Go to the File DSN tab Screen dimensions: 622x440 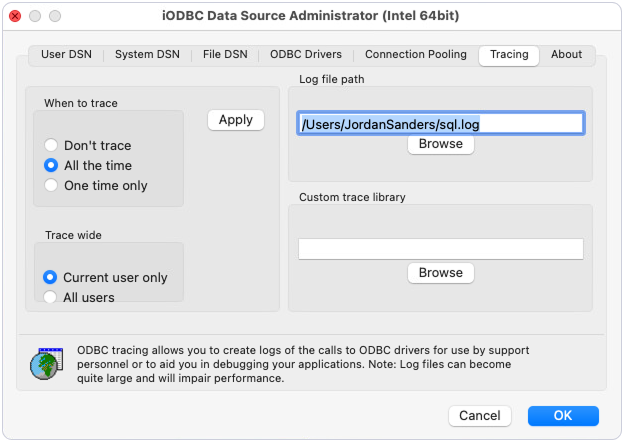225,54
